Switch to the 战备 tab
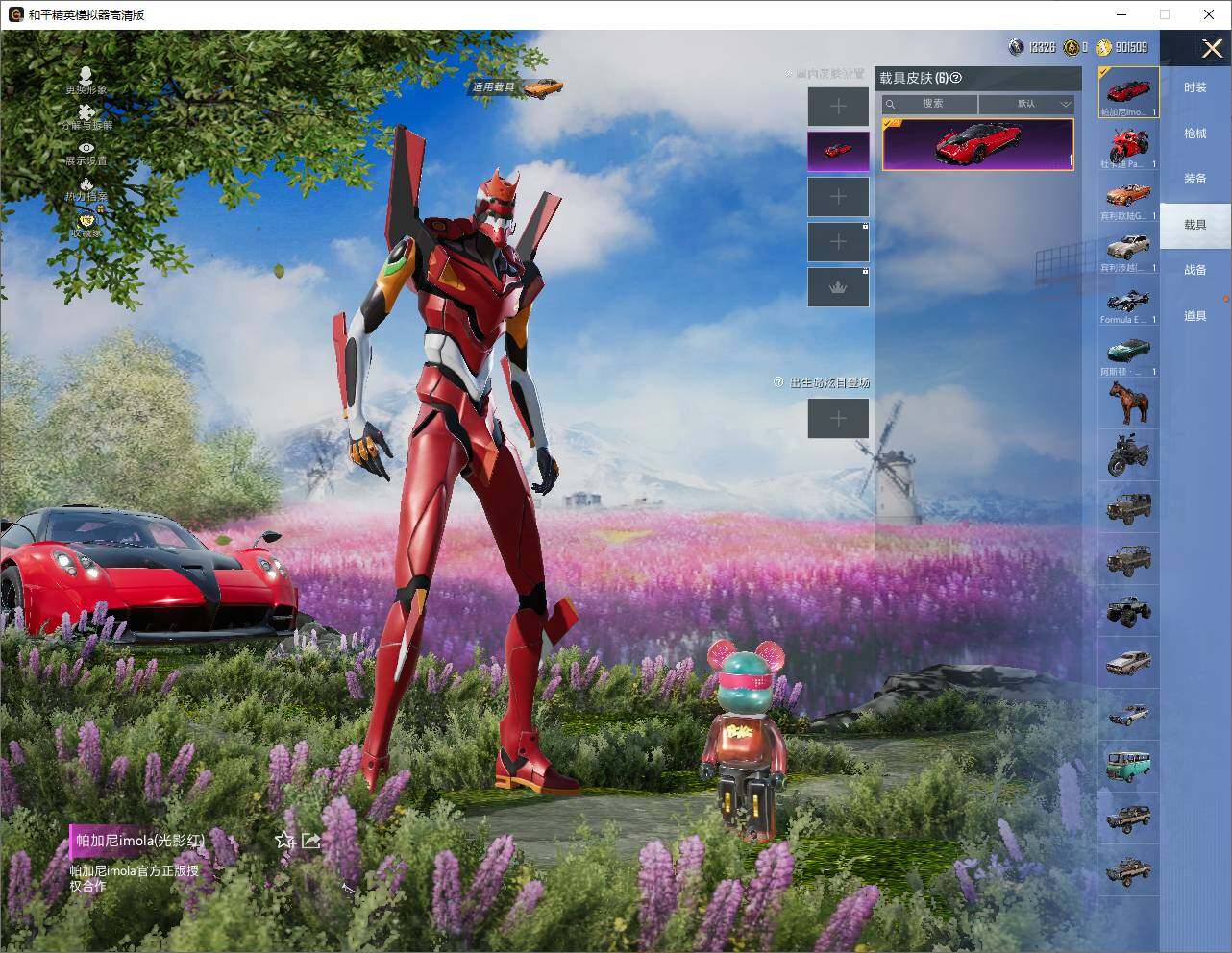 click(1195, 270)
